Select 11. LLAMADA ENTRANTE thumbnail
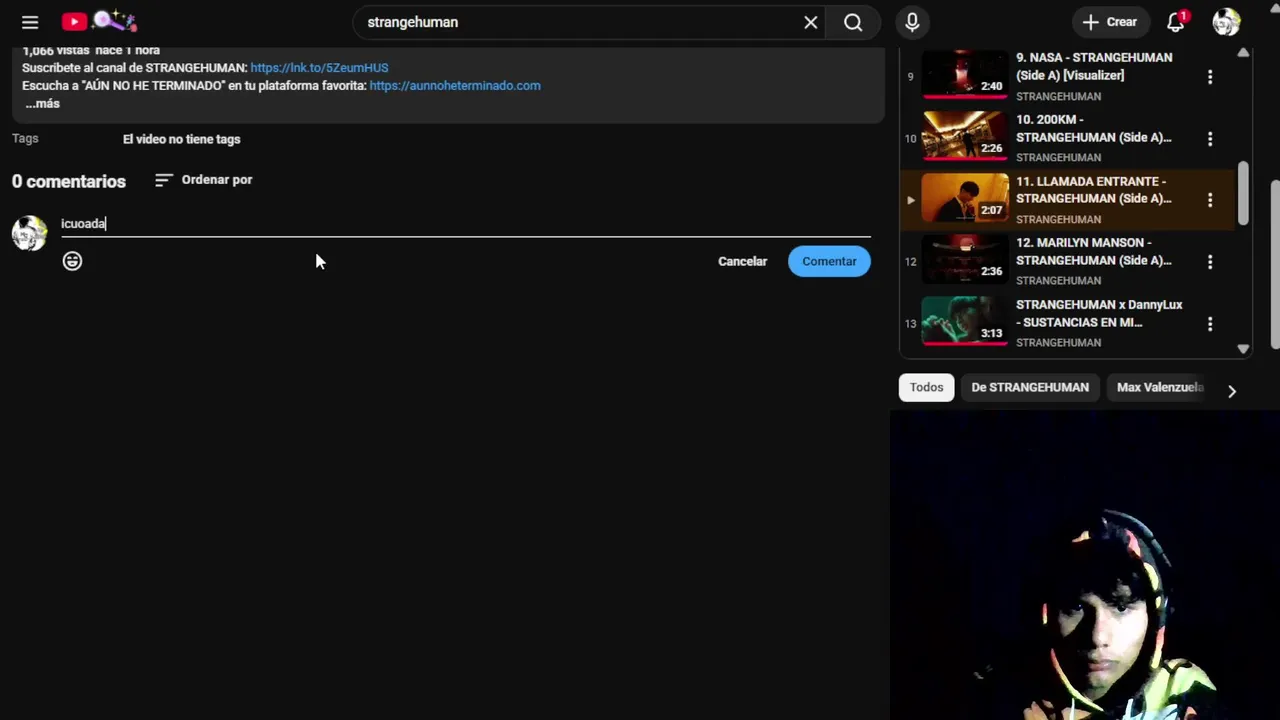 coord(965,197)
